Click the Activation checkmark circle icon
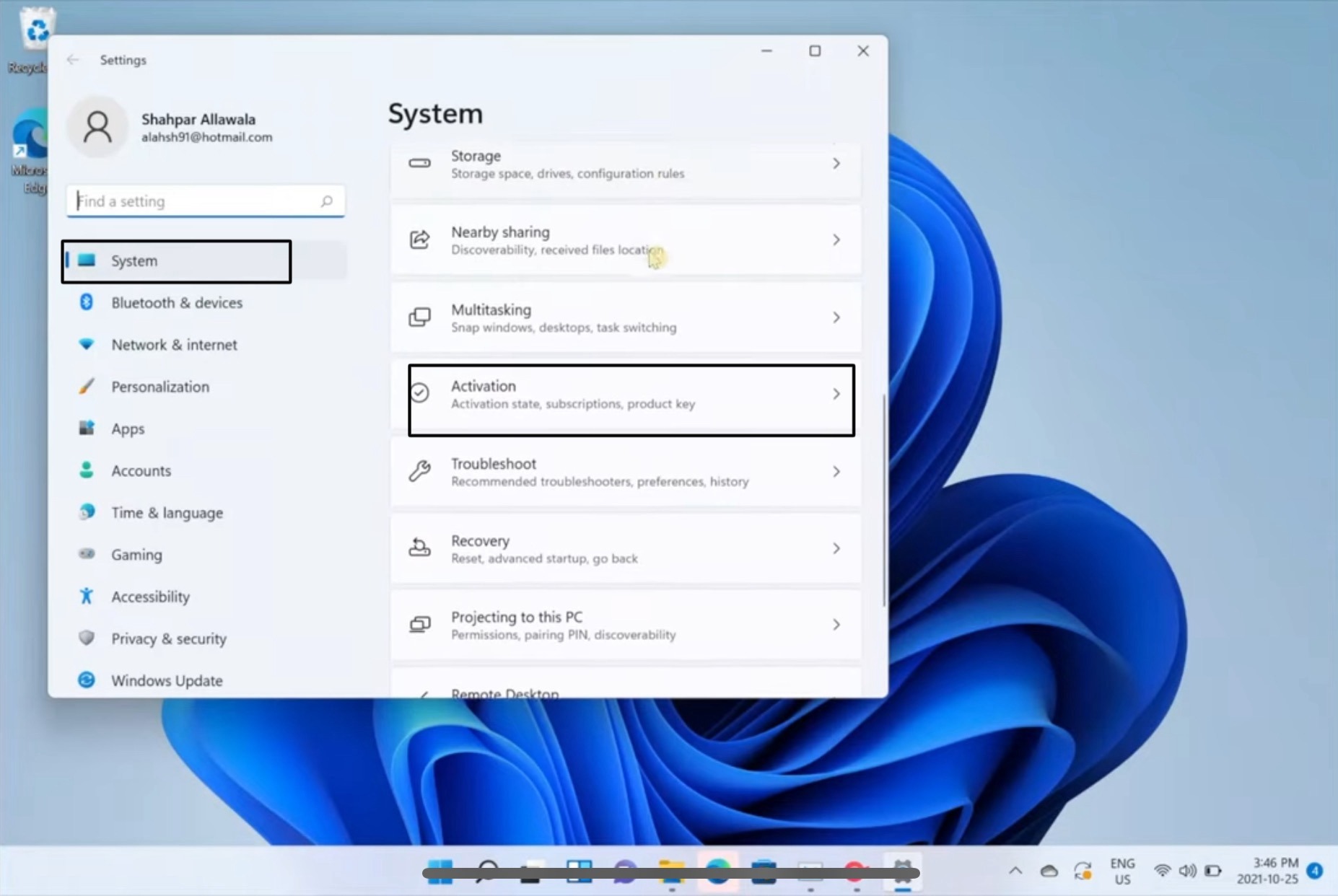Viewport: 1338px width, 896px height. [x=419, y=392]
